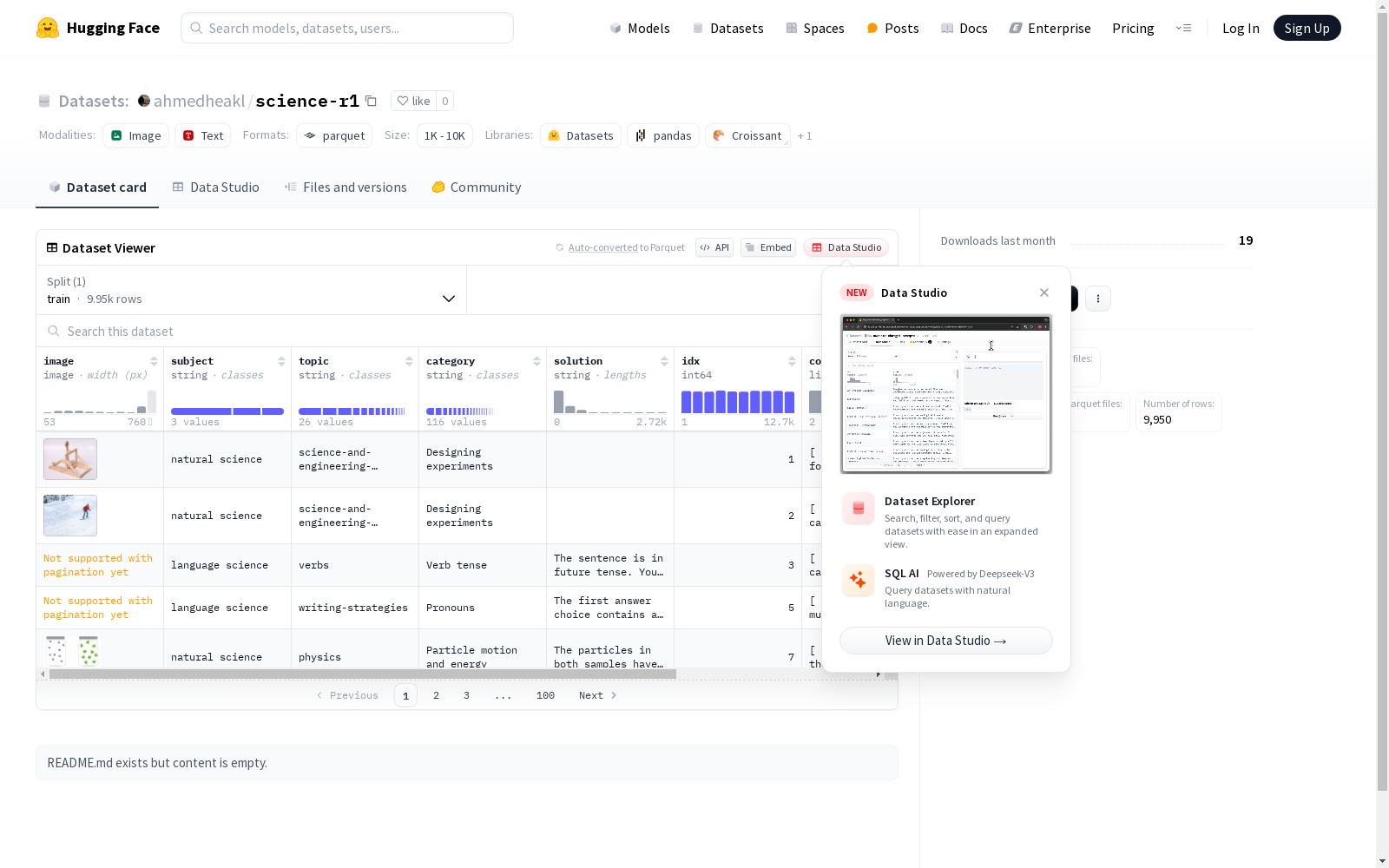The width and height of the screenshot is (1389, 868).
Task: Select current page 1 in pagination
Action: (405, 695)
